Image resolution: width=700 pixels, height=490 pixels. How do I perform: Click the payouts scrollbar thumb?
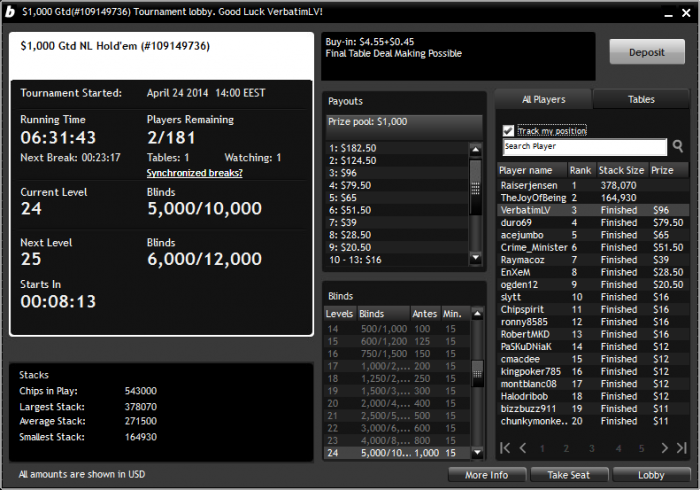(x=476, y=187)
